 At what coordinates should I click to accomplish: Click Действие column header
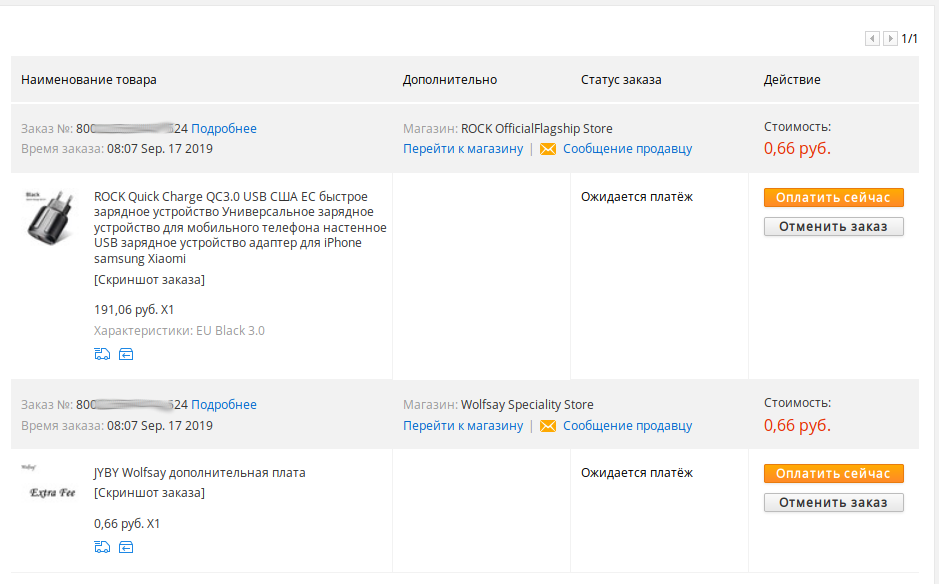[x=792, y=80]
